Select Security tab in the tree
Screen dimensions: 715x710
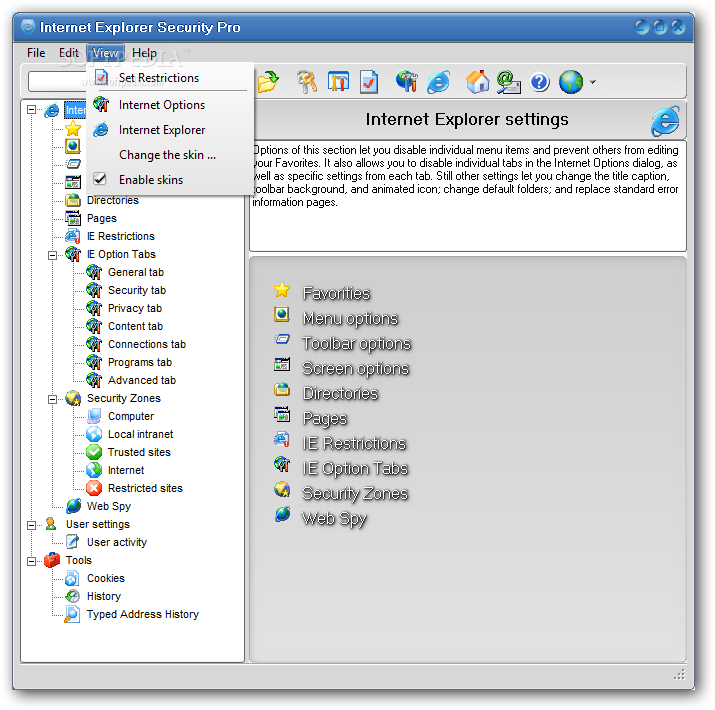point(137,290)
